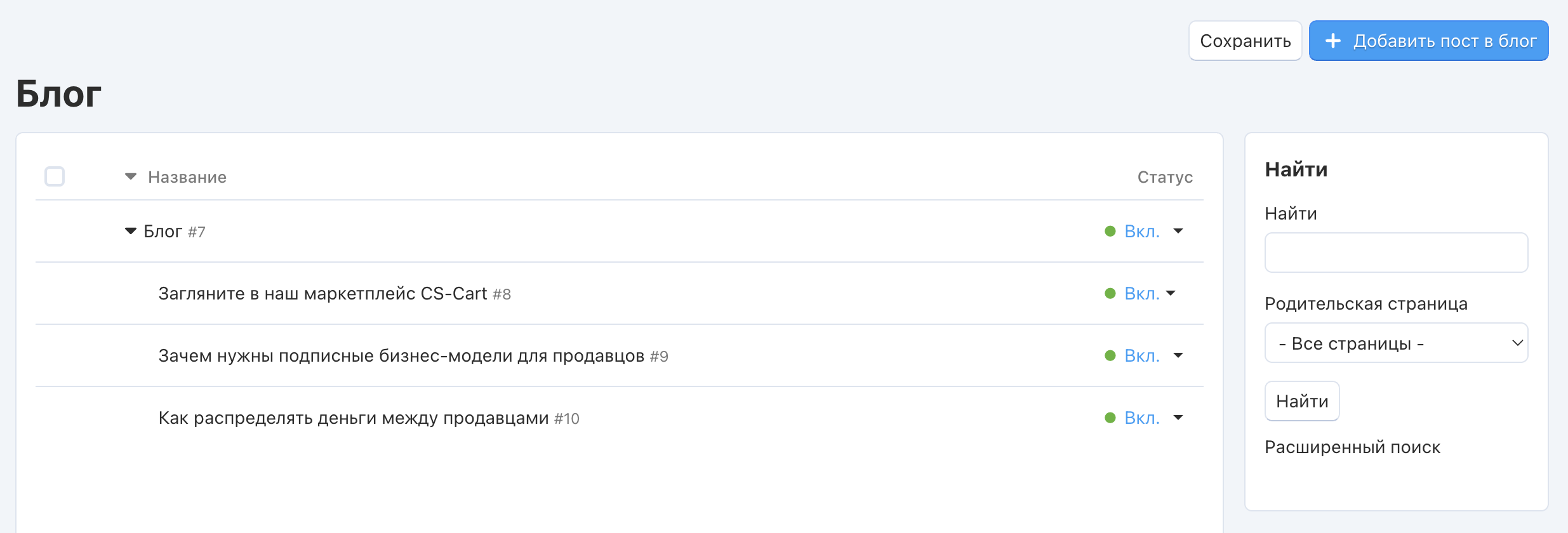Screen dimensions: 1568x533
Task: Open status dropdown for subscription models post
Action: (x=1178, y=356)
